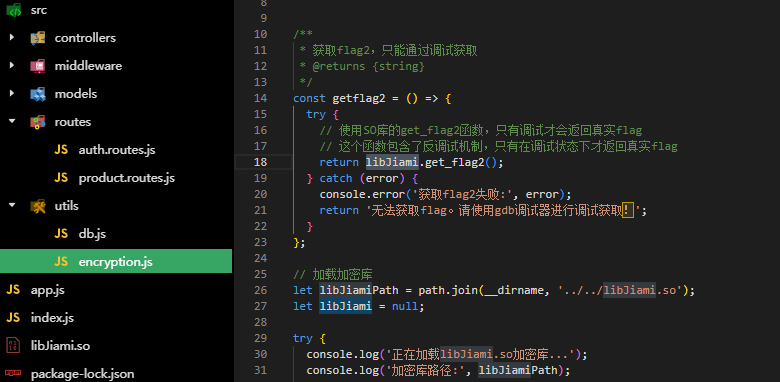Viewport: 780px width, 382px height.
Task: Click the libJiami variable on line 27
Action: pyautogui.click(x=345, y=306)
